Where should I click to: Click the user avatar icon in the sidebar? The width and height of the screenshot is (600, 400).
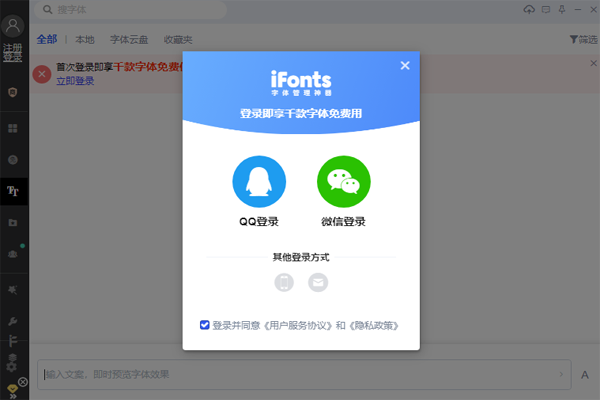13,26
